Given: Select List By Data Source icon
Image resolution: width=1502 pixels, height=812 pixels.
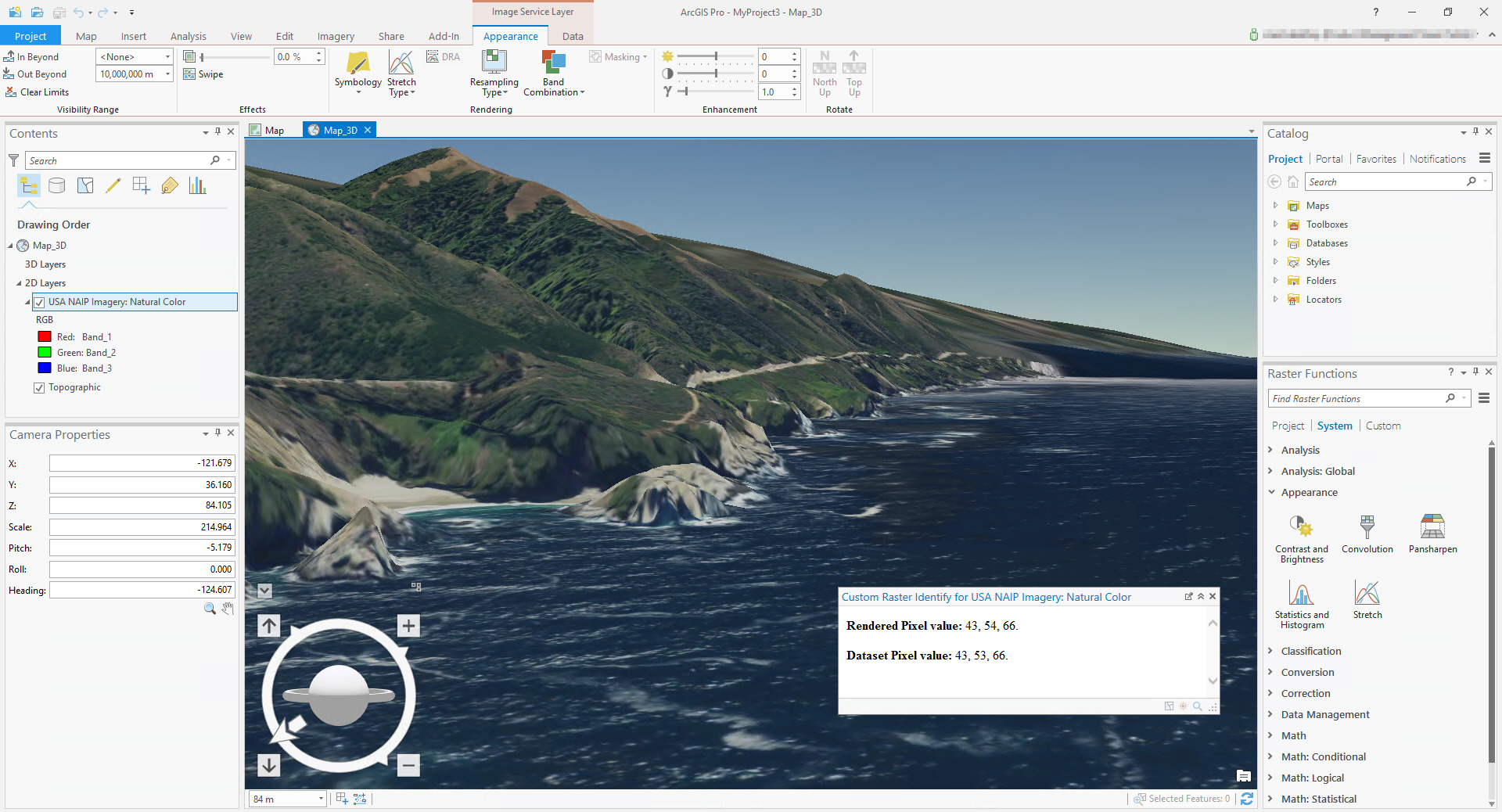Looking at the screenshot, I should [x=57, y=185].
